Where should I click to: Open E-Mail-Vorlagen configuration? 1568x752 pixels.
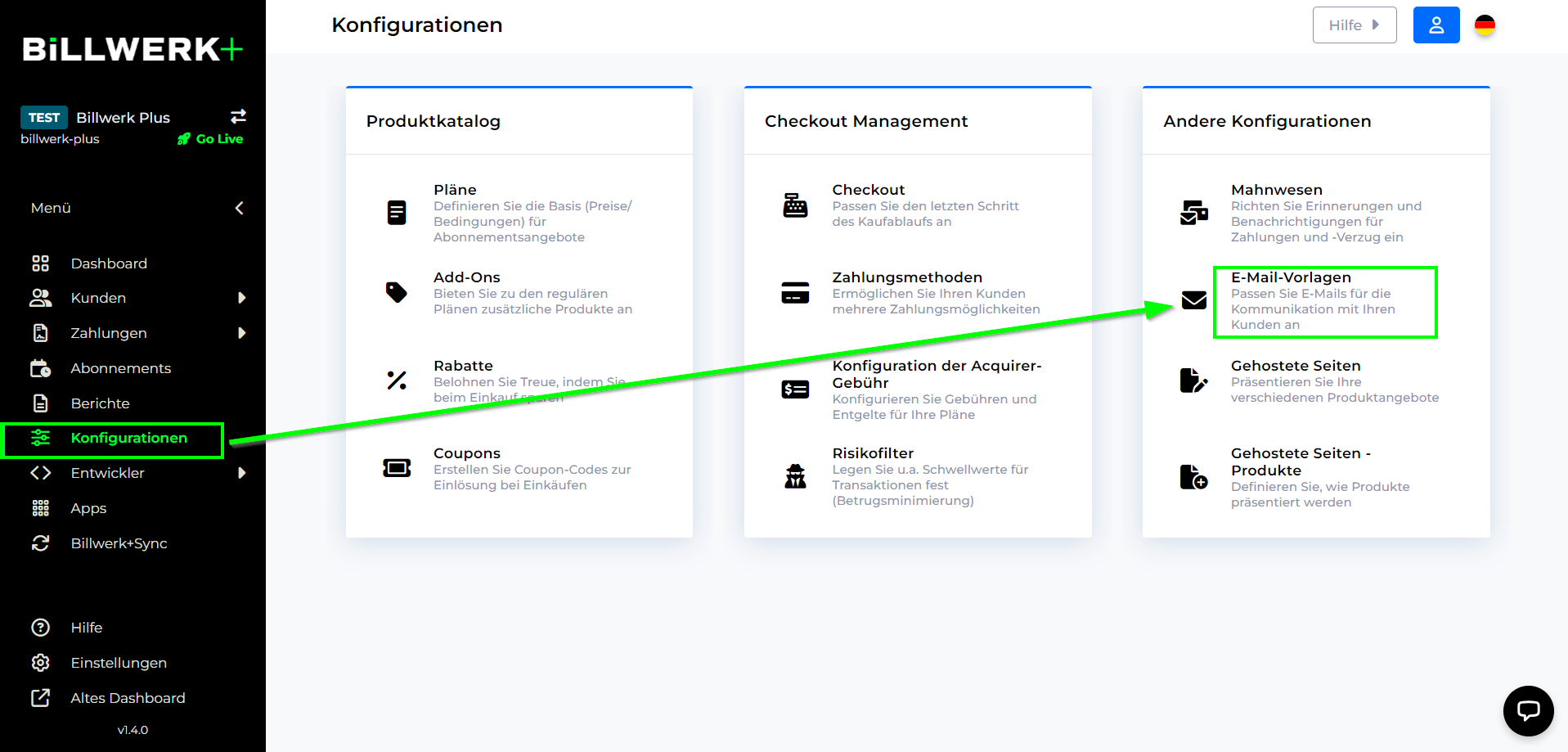click(x=1291, y=277)
